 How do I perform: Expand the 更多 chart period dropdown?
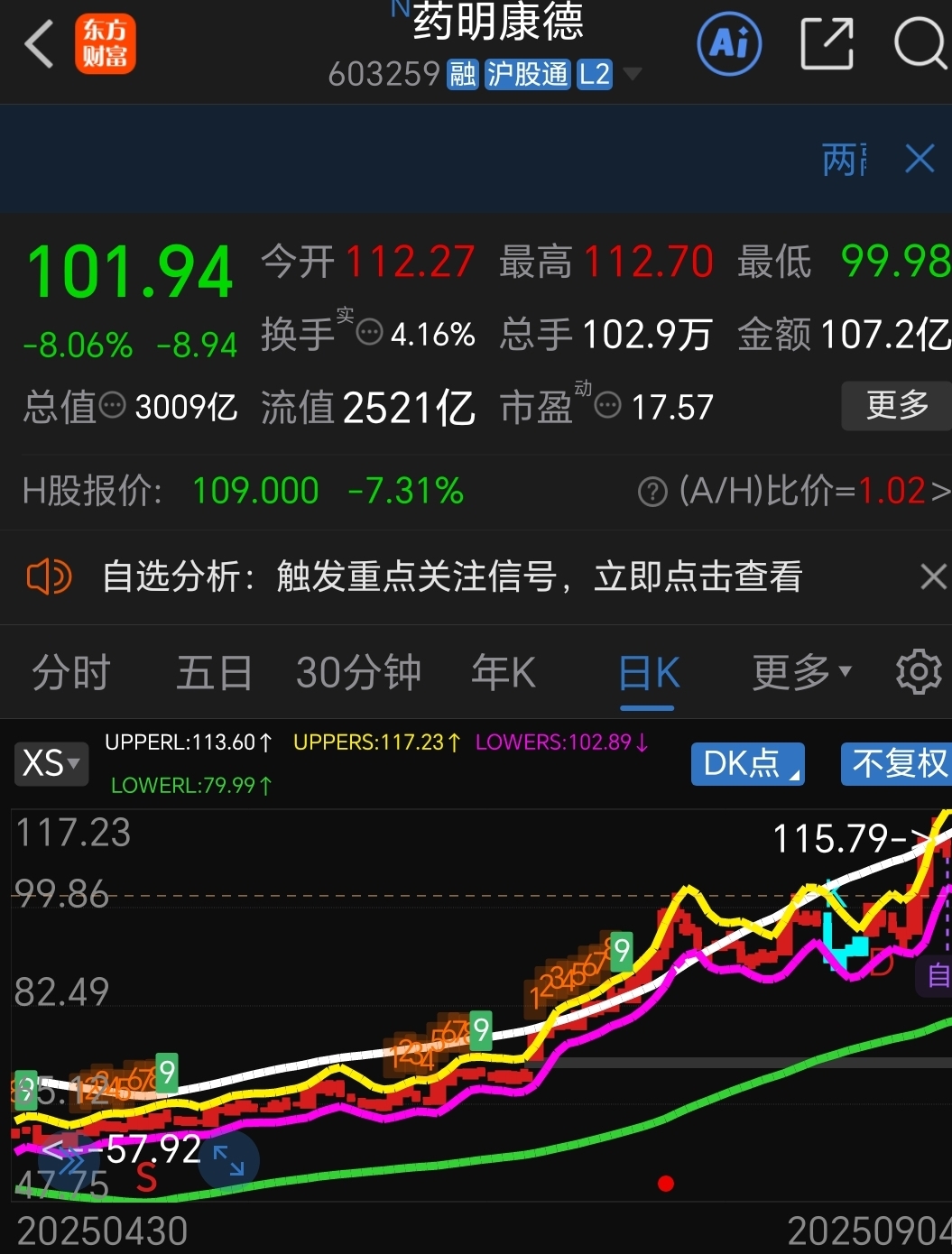tap(802, 673)
